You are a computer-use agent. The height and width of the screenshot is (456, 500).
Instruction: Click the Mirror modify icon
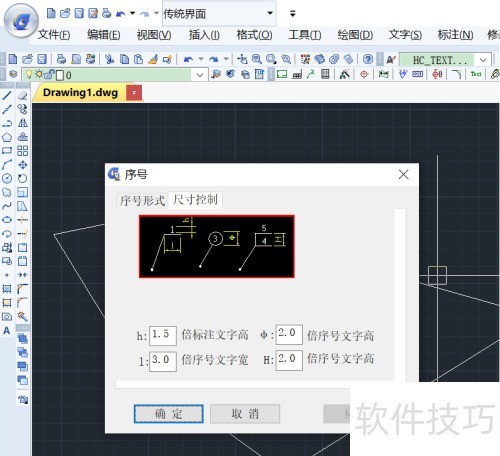(22, 123)
